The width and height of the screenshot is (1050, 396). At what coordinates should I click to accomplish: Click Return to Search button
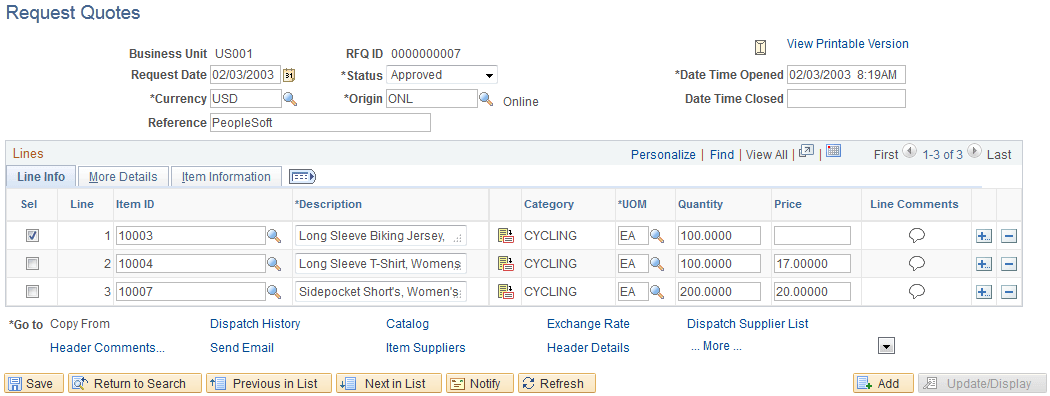tap(135, 383)
